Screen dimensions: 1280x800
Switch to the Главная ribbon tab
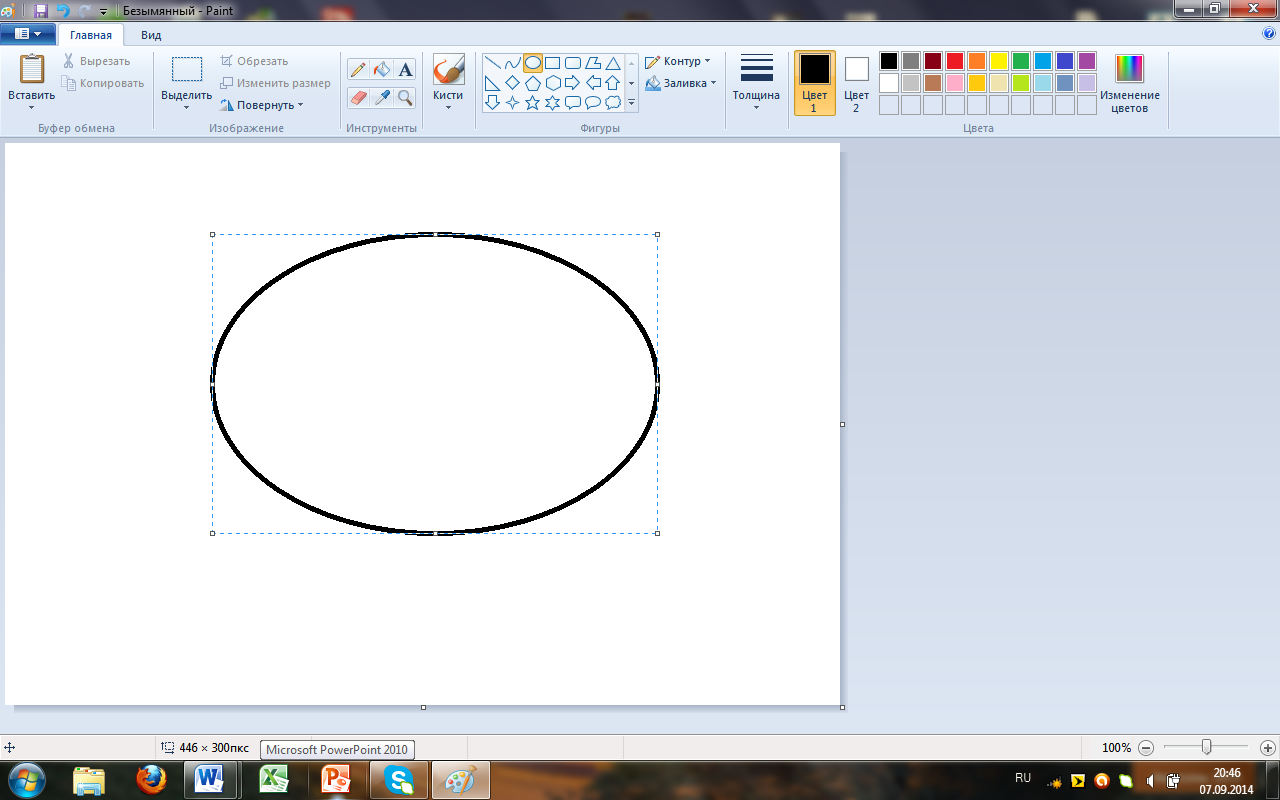(90, 35)
